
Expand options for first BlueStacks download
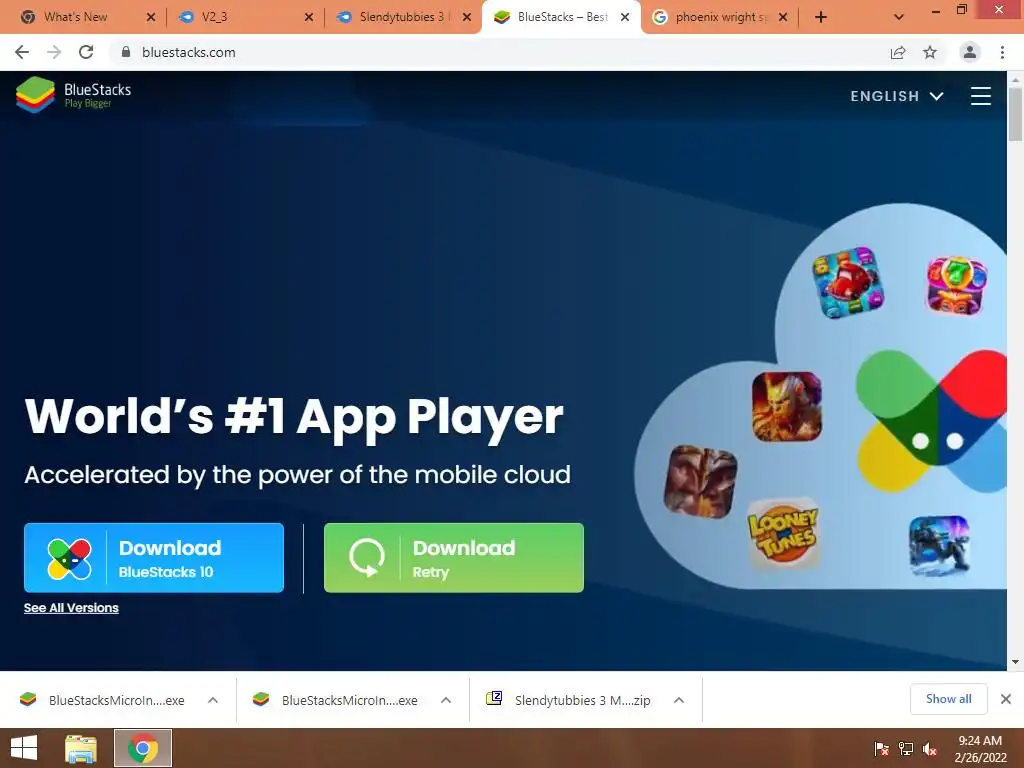pos(213,700)
